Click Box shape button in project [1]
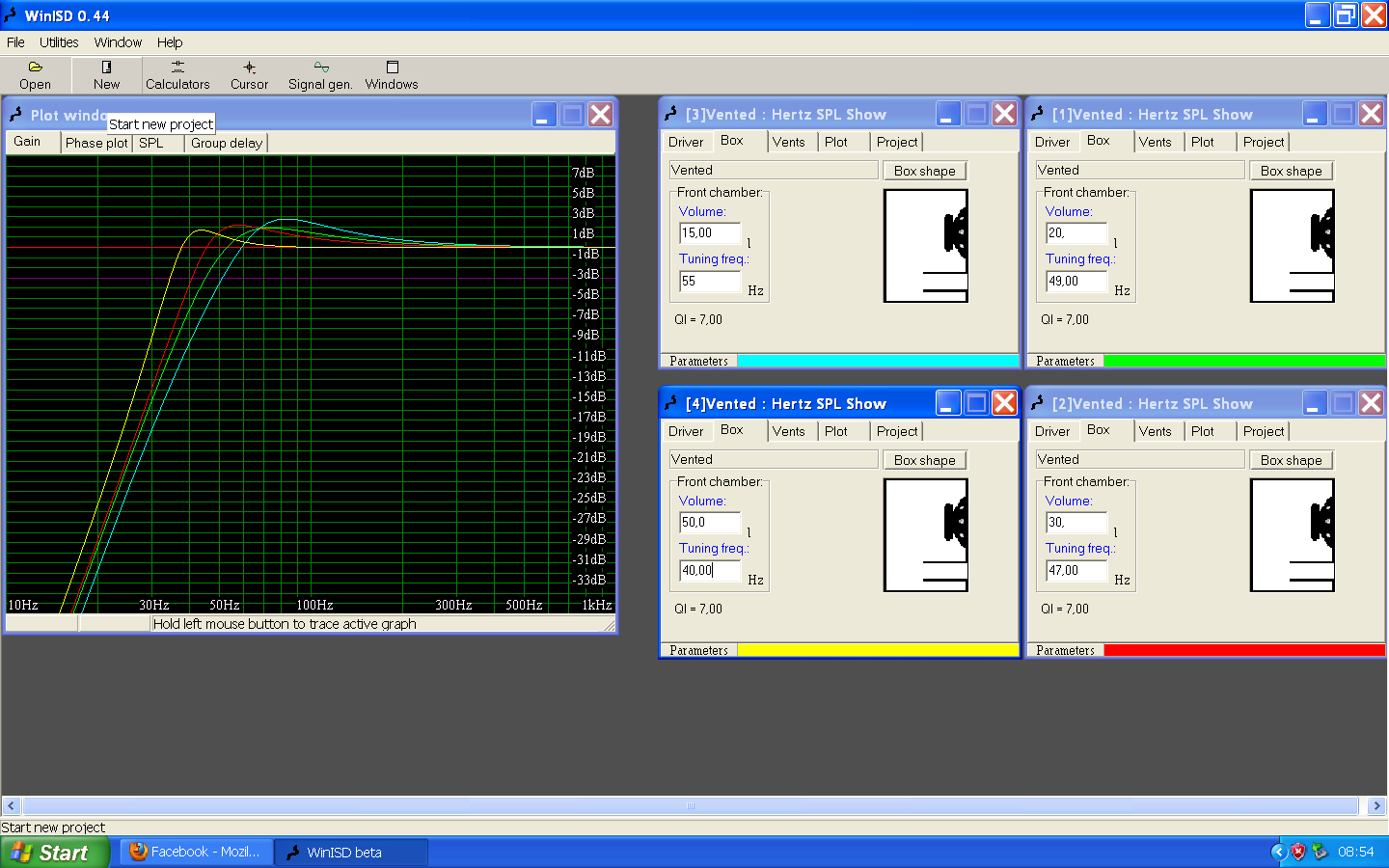Image resolution: width=1389 pixels, height=868 pixels. pos(1292,171)
